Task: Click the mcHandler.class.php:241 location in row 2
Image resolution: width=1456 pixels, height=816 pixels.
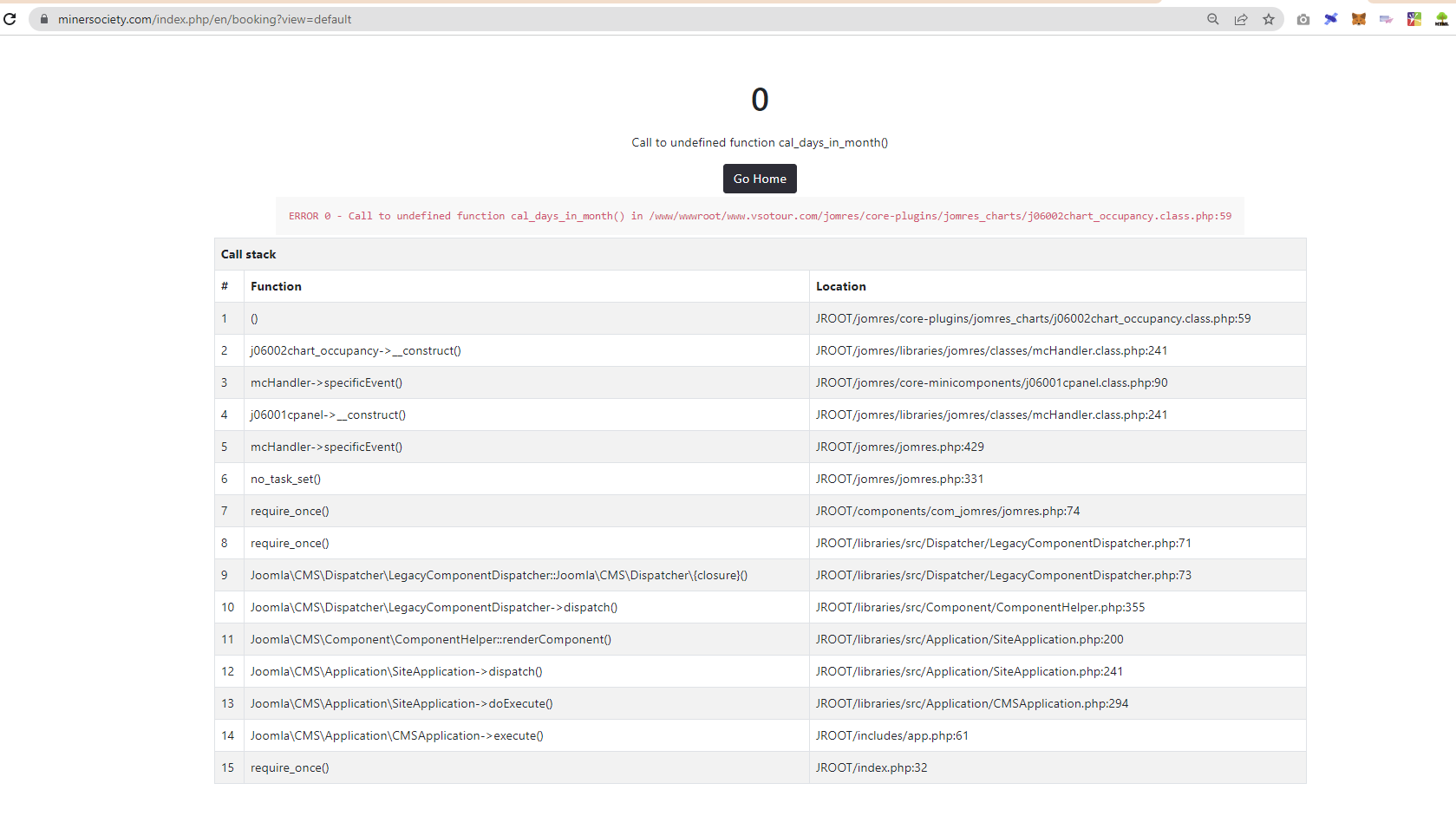Action: 992,350
